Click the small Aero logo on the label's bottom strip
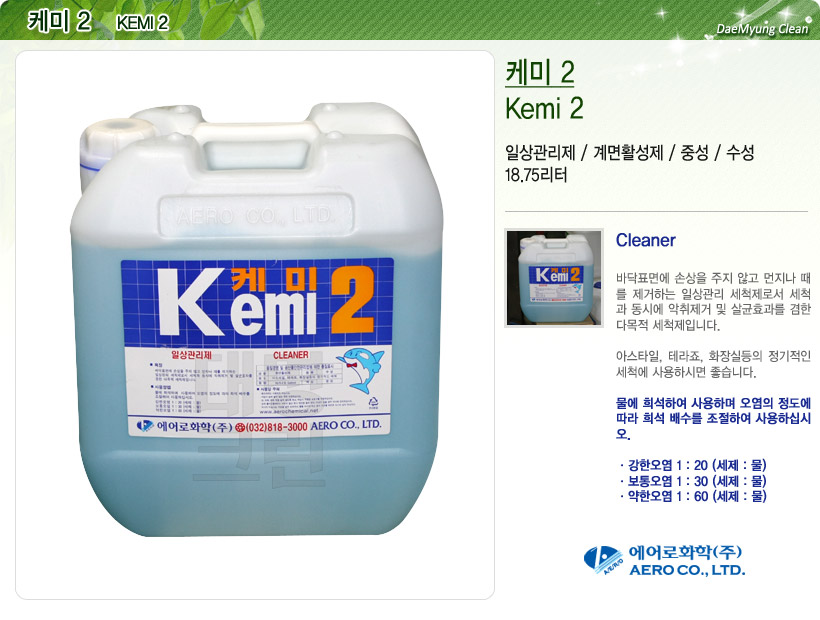 click(x=145, y=426)
